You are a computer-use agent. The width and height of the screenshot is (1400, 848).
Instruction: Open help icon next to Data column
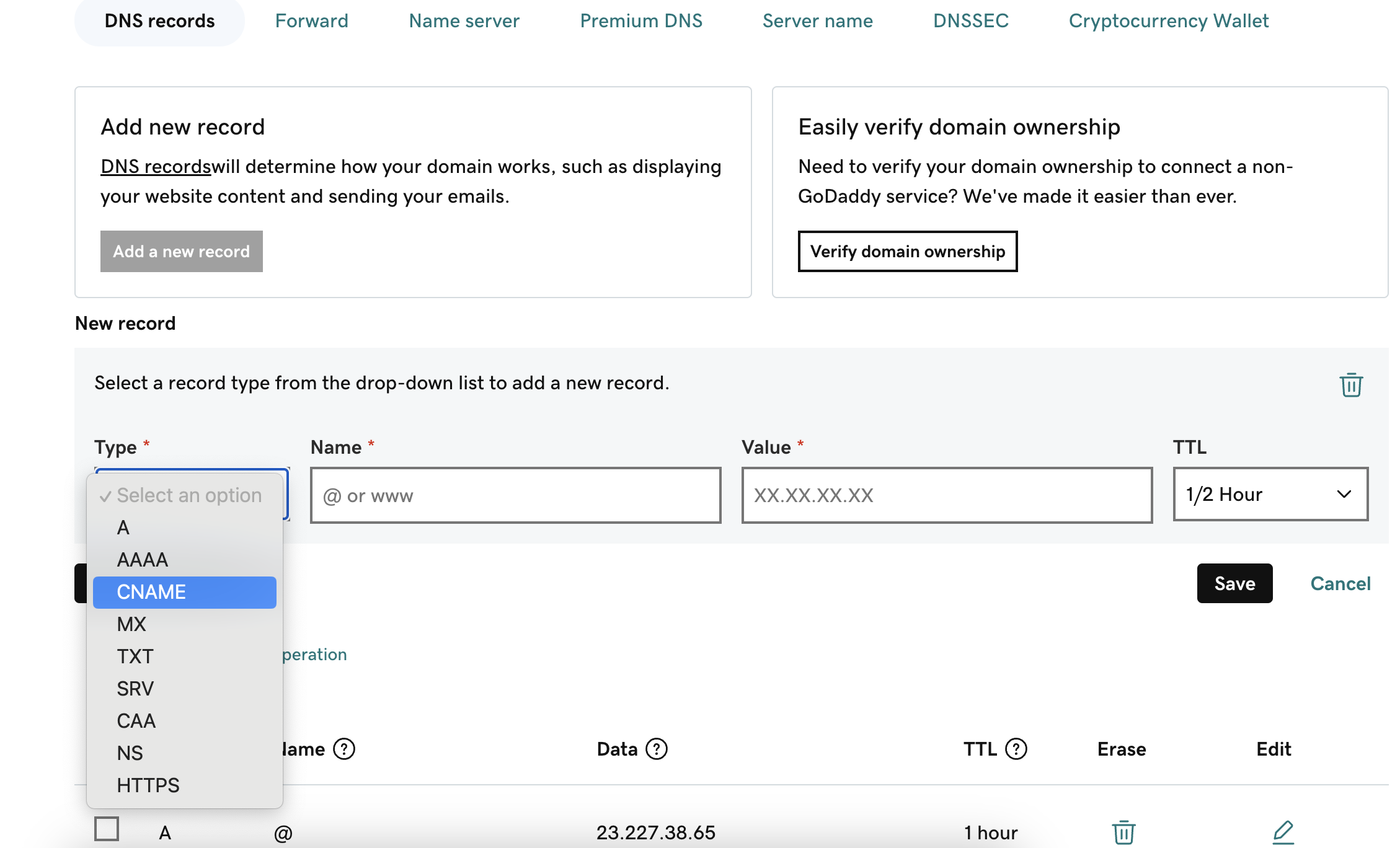[x=657, y=749]
